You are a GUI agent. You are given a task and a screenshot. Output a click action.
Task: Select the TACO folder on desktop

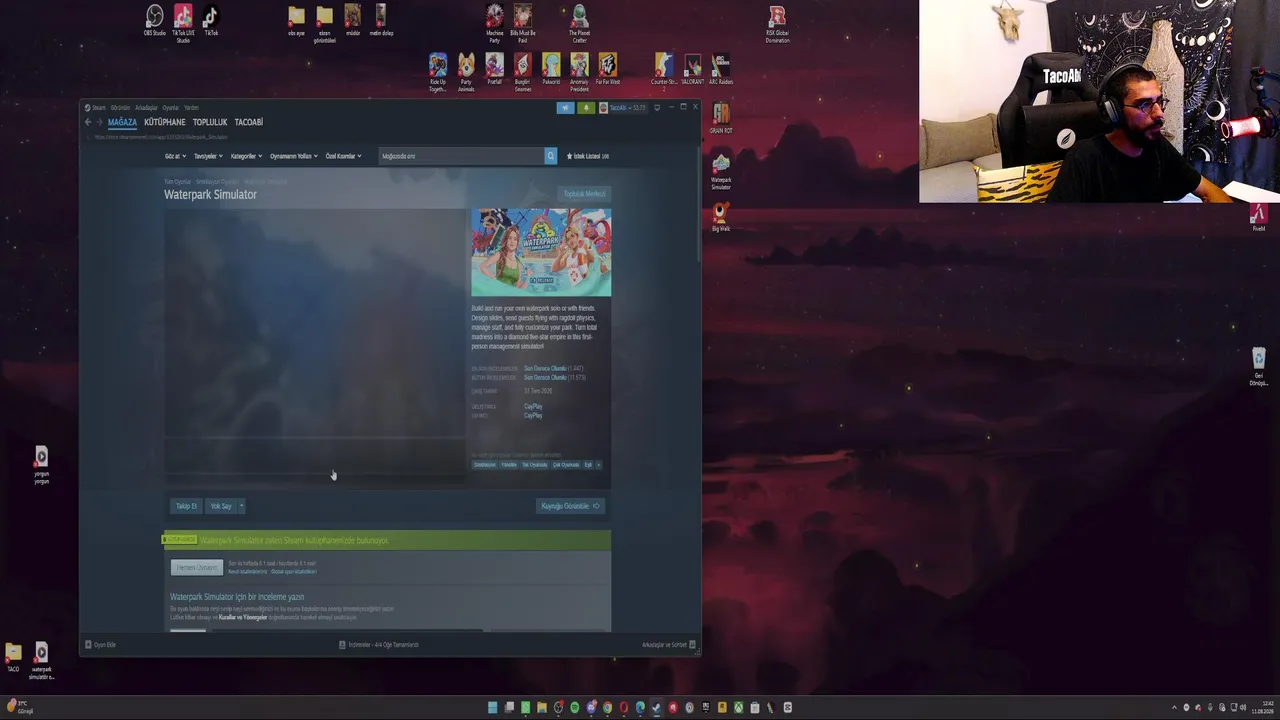click(13, 657)
